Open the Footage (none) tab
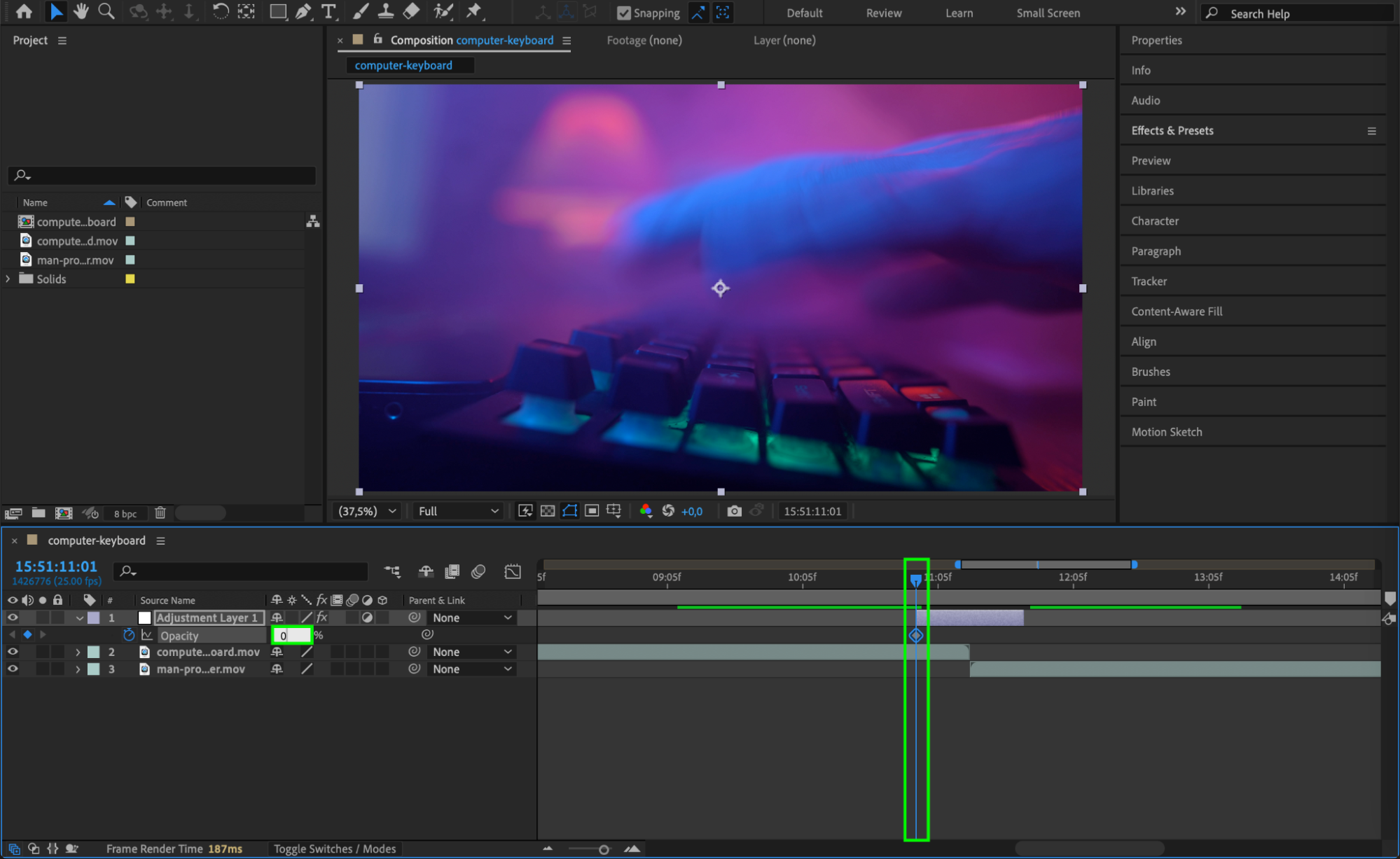This screenshot has height=859, width=1400. coord(644,40)
